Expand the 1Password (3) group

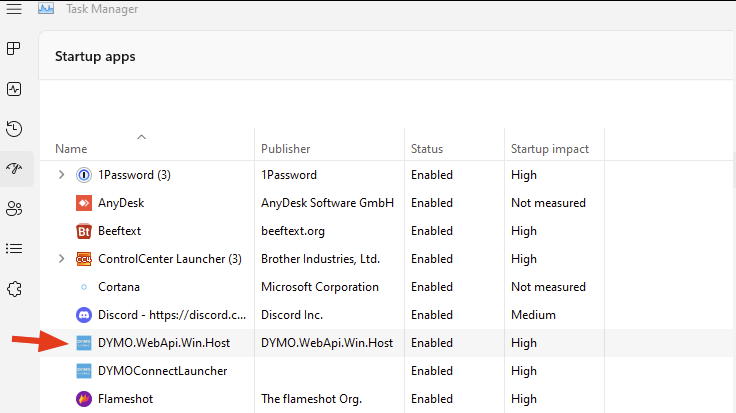click(61, 175)
